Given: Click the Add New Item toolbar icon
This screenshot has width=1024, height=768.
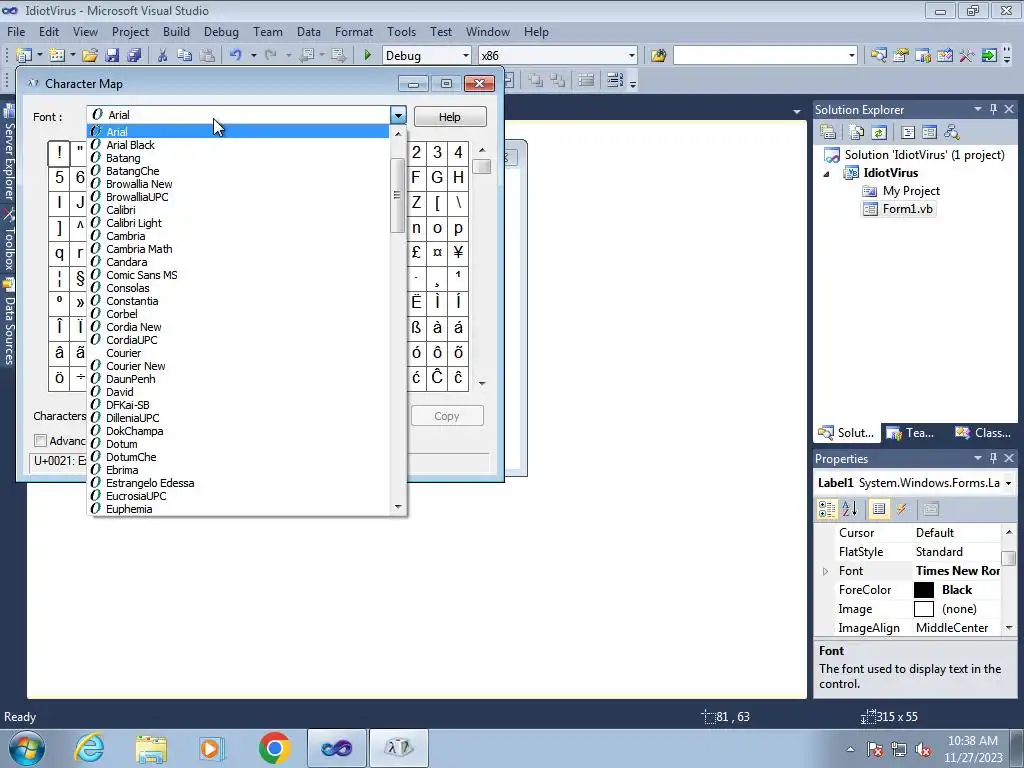Looking at the screenshot, I should 57,56.
